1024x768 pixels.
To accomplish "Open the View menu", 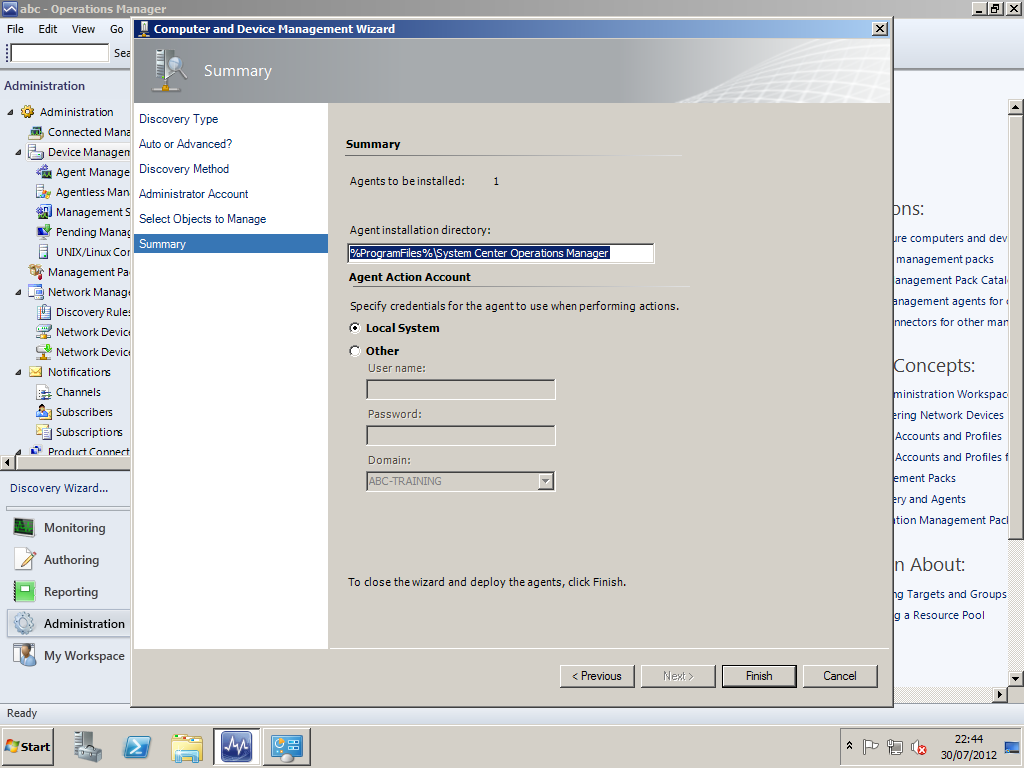I will [x=83, y=29].
